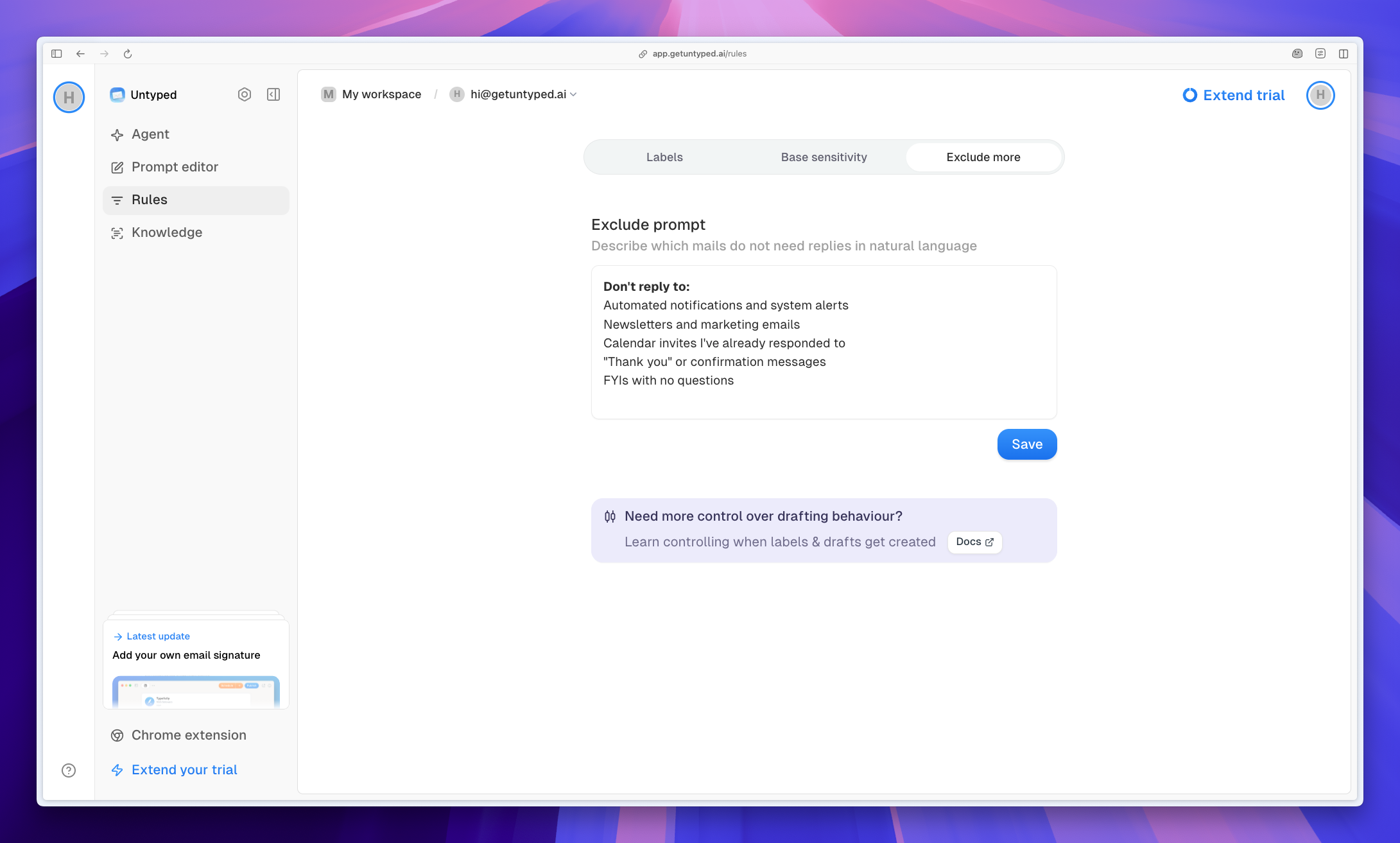Select Agent in the sidebar
This screenshot has height=843, width=1400.
[x=150, y=135]
